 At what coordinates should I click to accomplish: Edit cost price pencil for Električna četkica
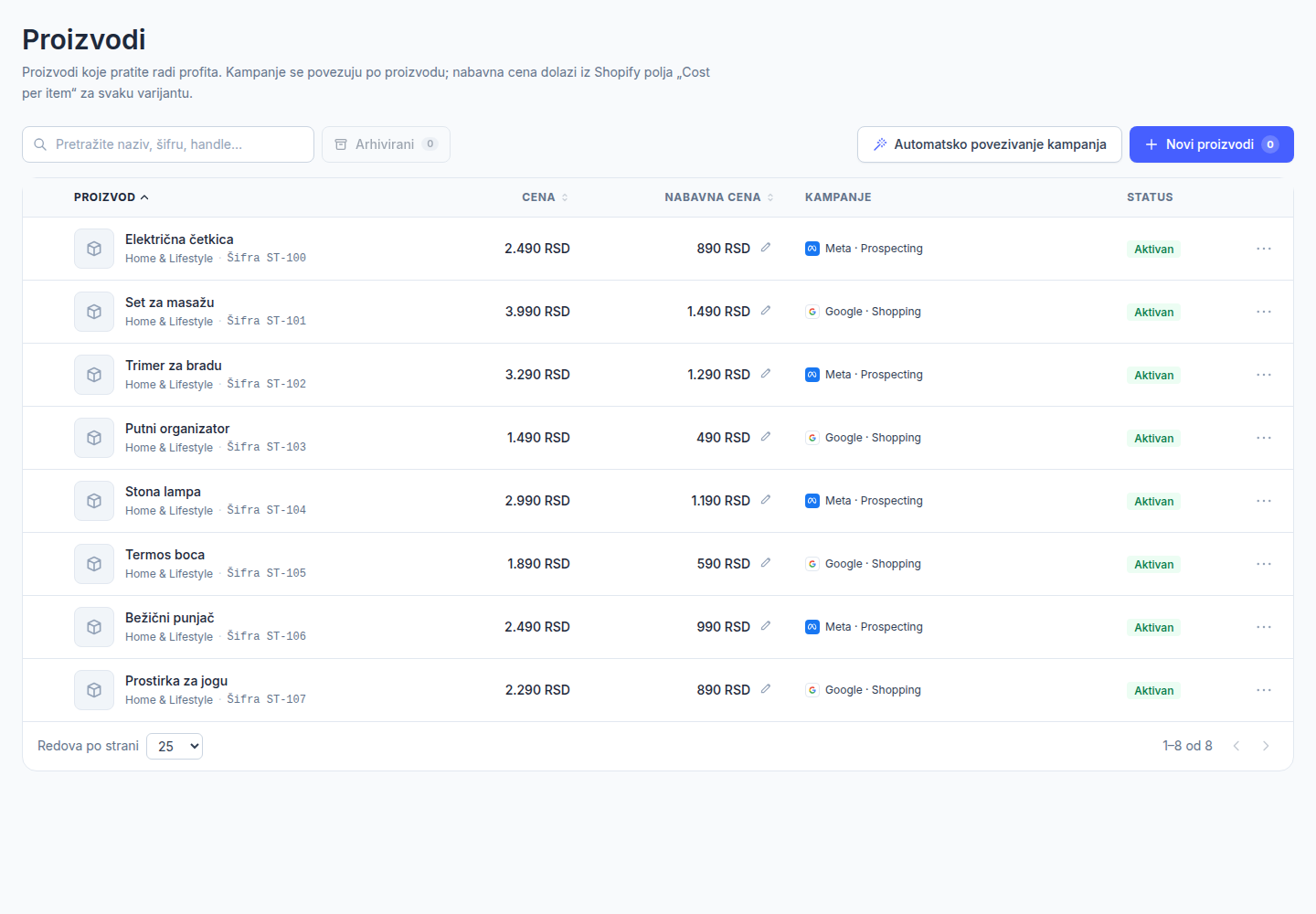pyautogui.click(x=766, y=248)
